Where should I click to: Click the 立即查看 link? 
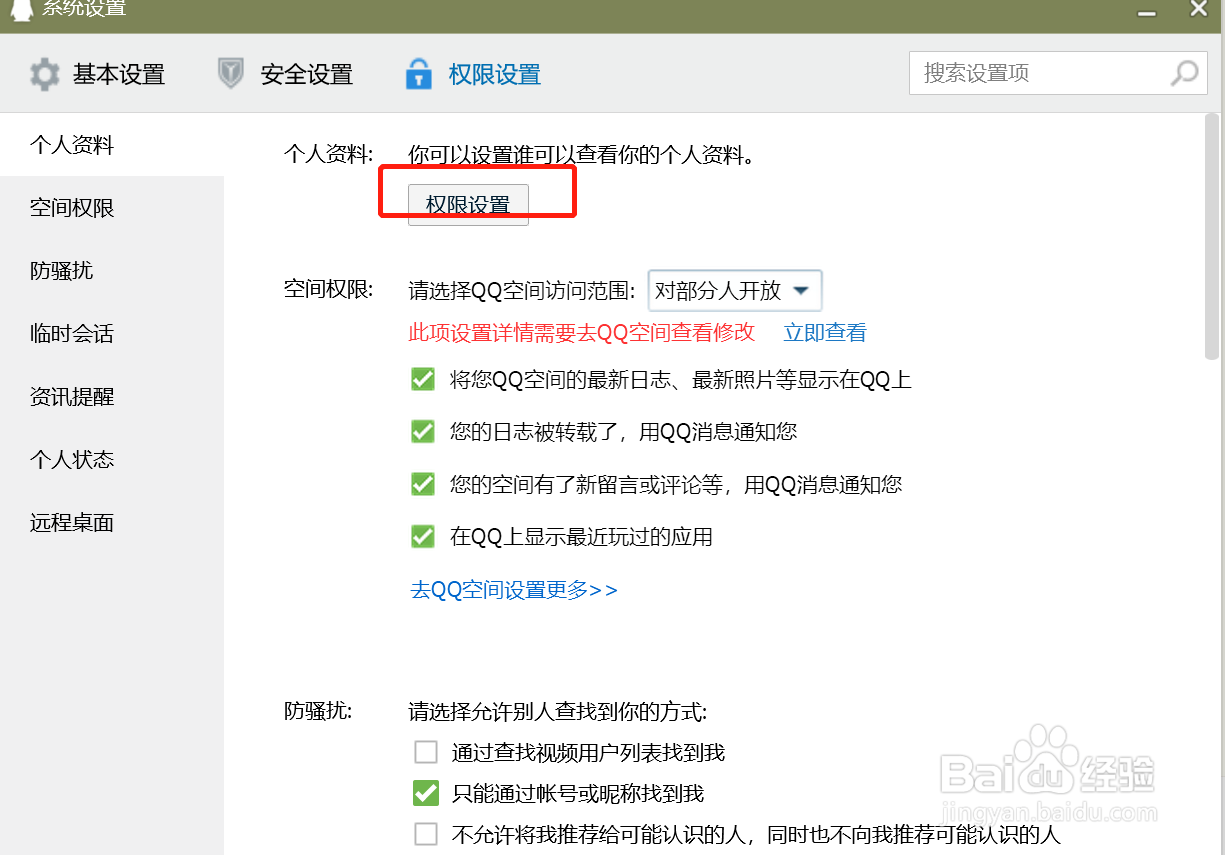[x=825, y=333]
